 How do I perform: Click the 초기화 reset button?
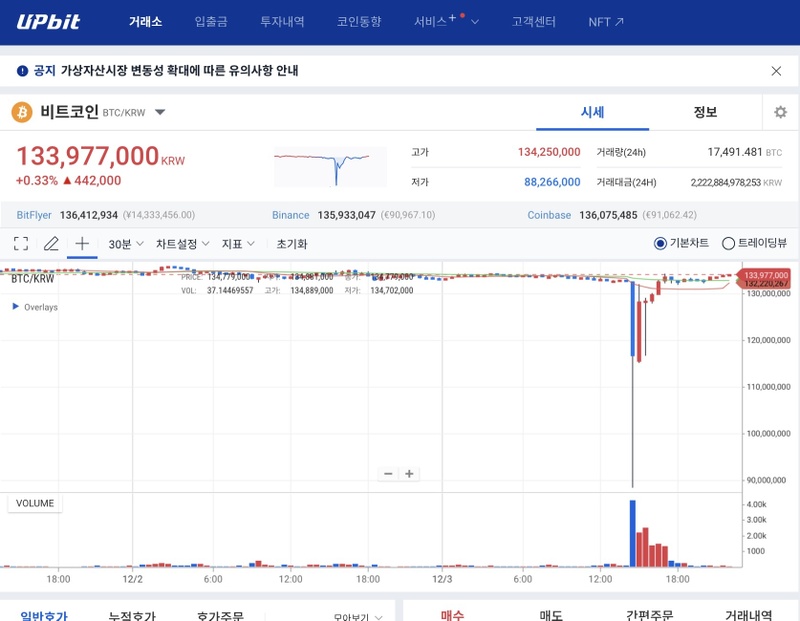point(292,244)
